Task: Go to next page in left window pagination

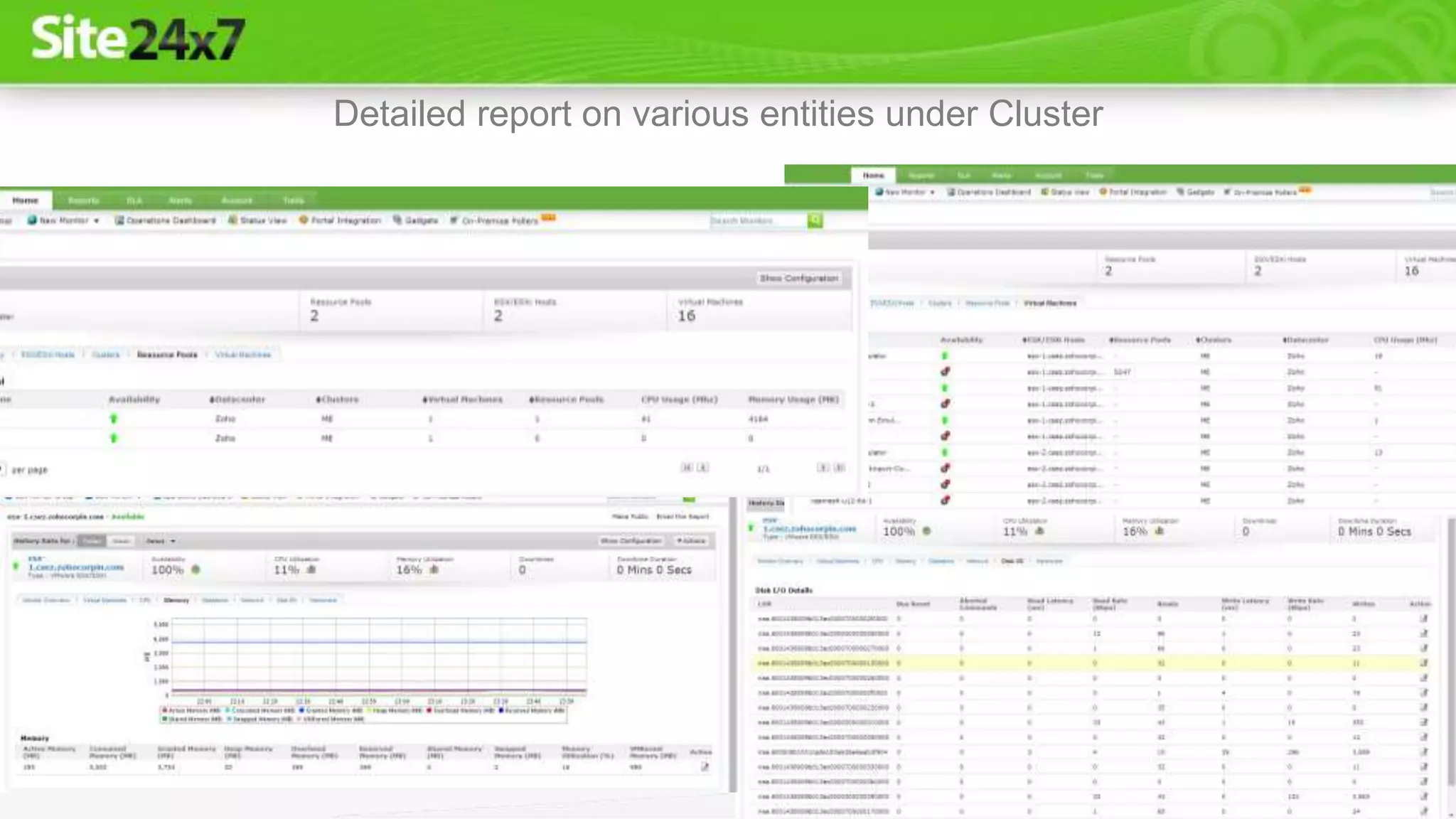Action: [x=823, y=468]
